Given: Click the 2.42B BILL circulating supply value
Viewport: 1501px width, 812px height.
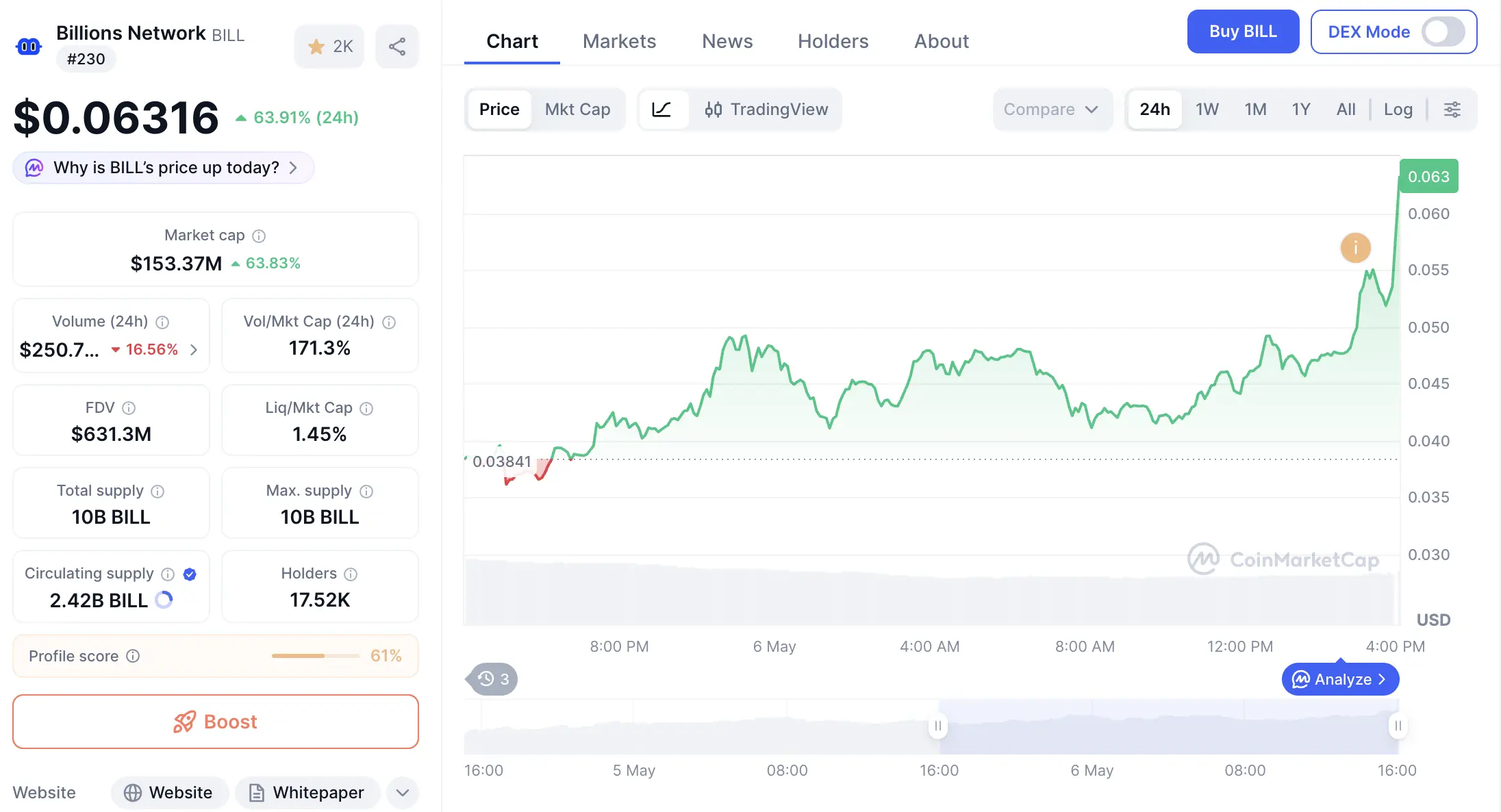Looking at the screenshot, I should [99, 600].
